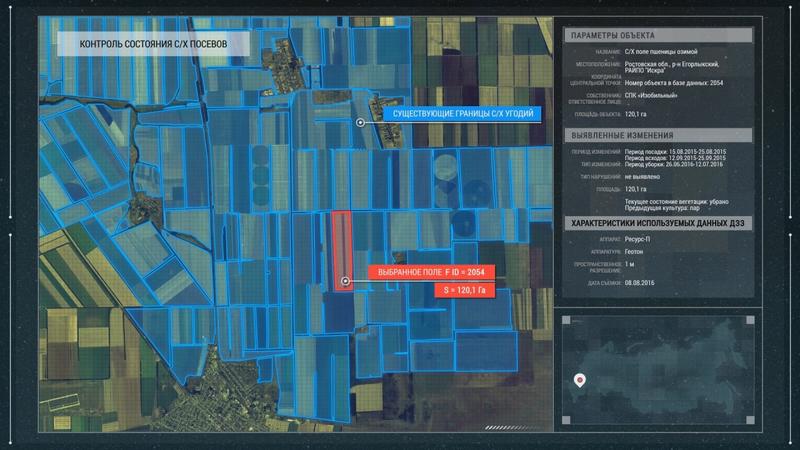
Task: Click the 'КОНТРОЛЬ СОСТОЯНИЯ С/Х ПОСЕВОВ' title
Action: click(x=154, y=45)
